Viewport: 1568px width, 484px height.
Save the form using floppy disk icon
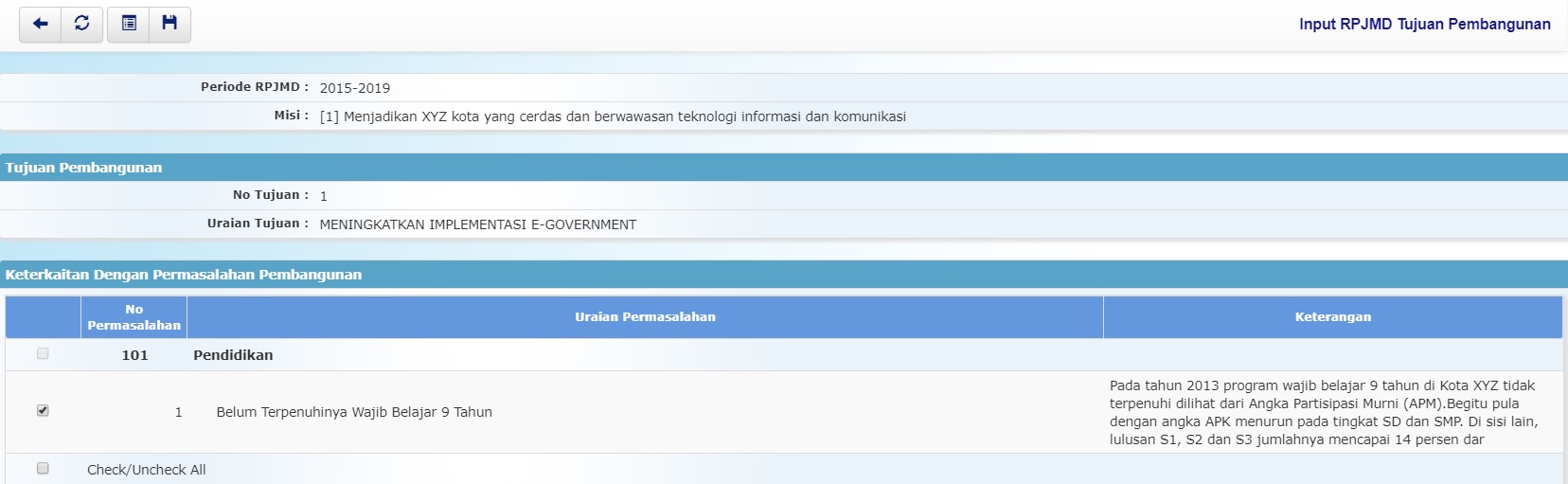(x=169, y=24)
